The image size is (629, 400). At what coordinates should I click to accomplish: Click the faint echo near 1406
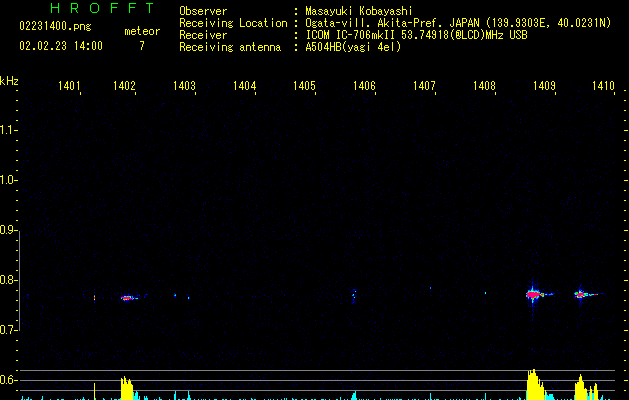(354, 296)
